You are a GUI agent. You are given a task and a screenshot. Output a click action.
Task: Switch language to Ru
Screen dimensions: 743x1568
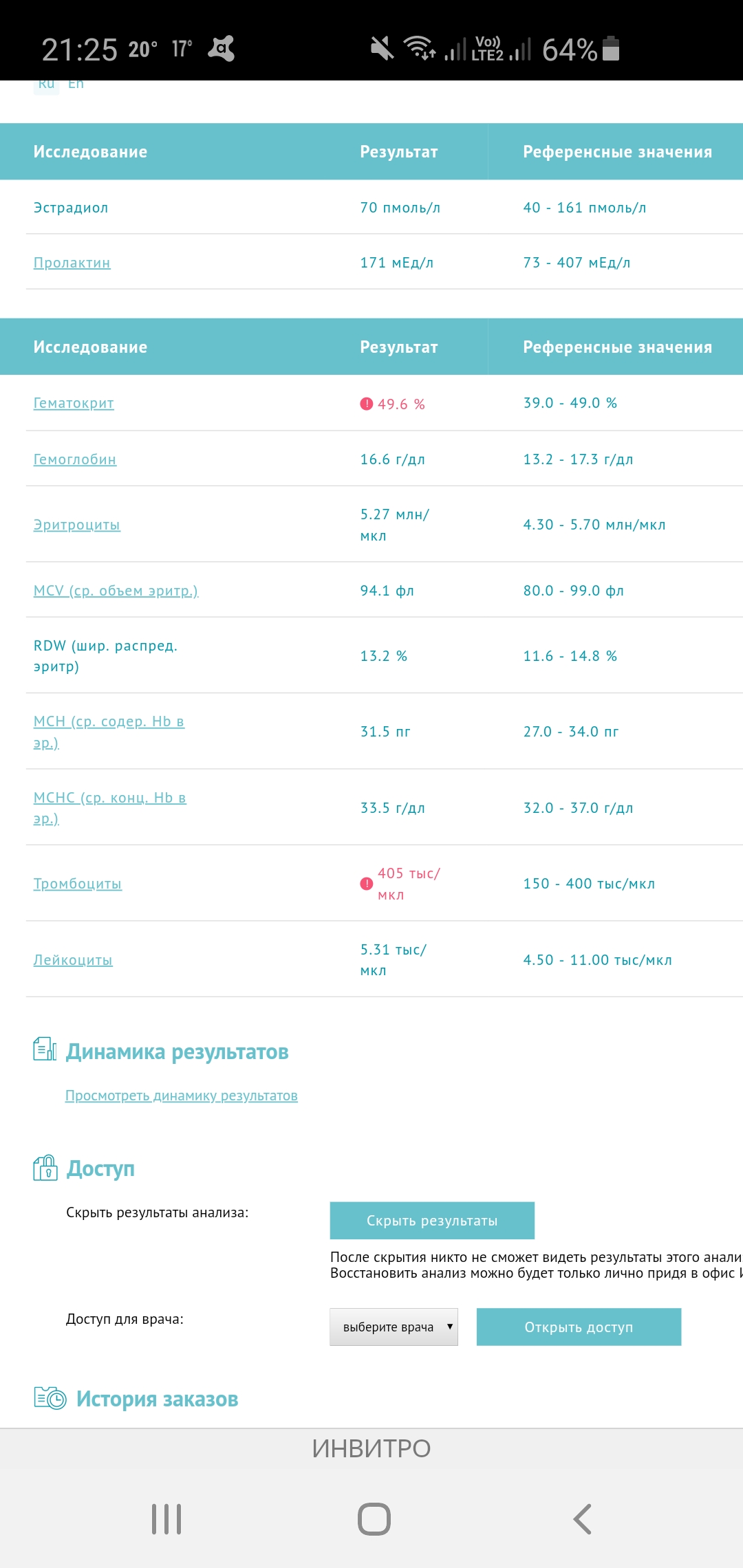pos(46,85)
